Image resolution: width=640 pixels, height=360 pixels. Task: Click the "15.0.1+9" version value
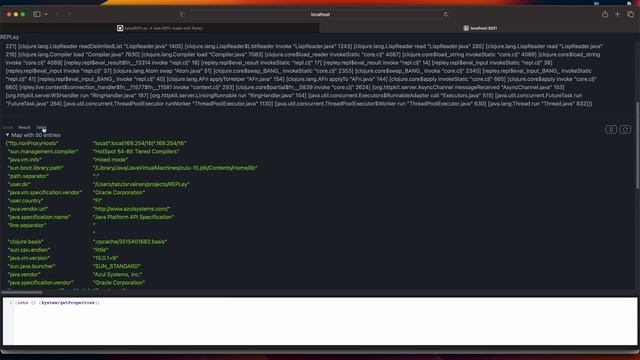point(106,258)
